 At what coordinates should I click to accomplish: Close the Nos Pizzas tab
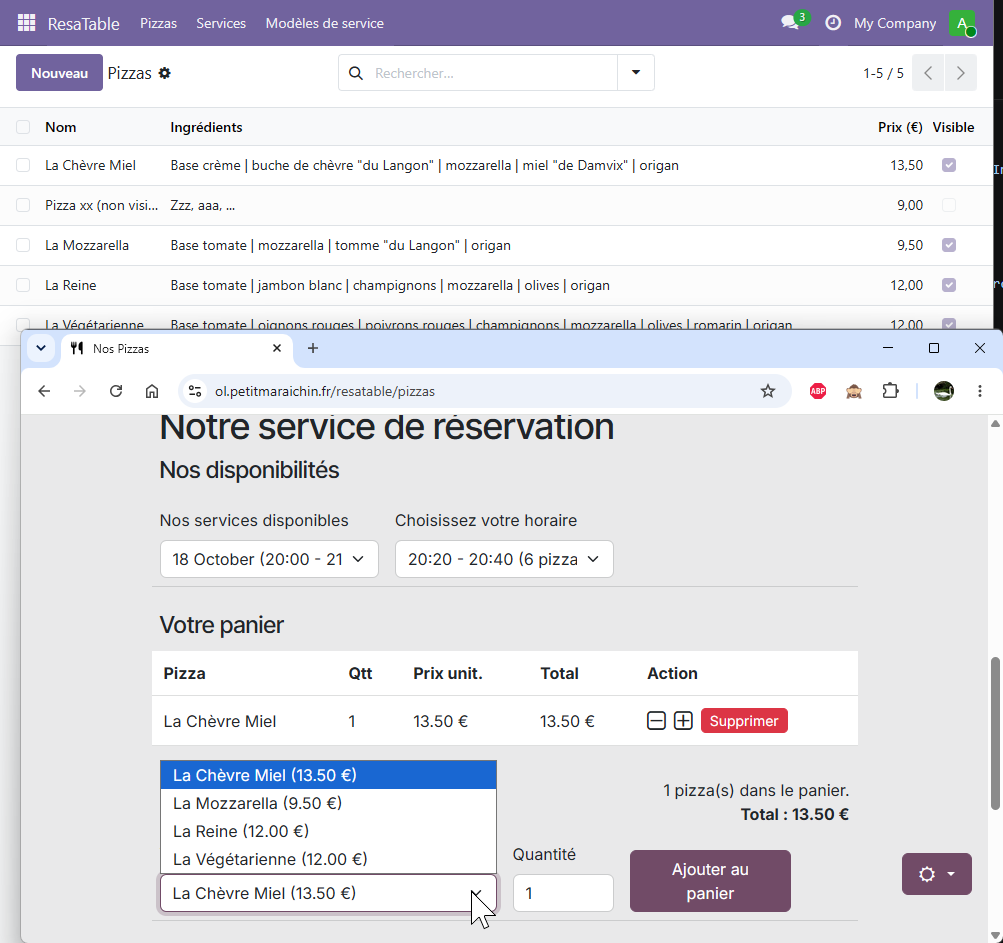[277, 348]
